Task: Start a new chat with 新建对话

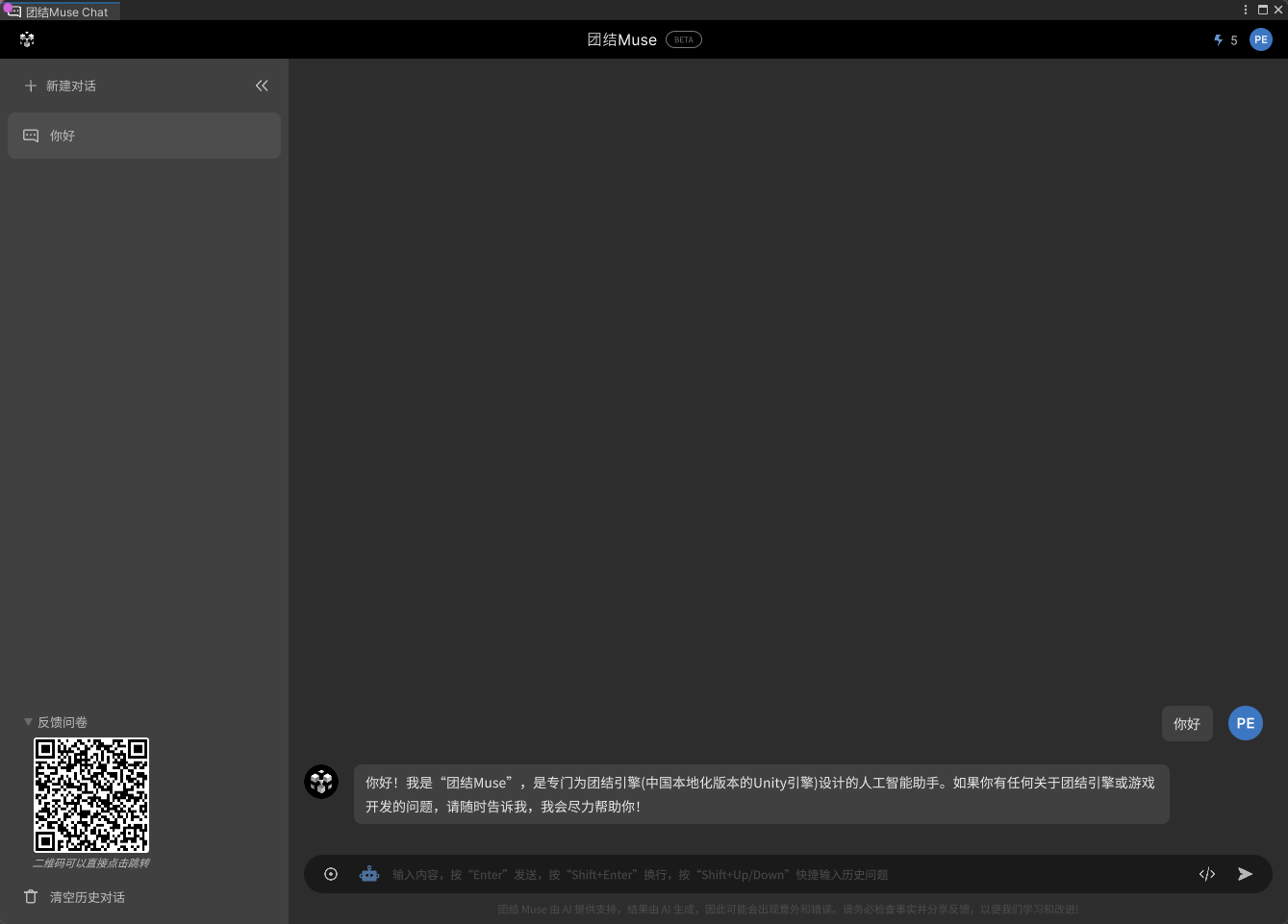Action: tap(61, 86)
